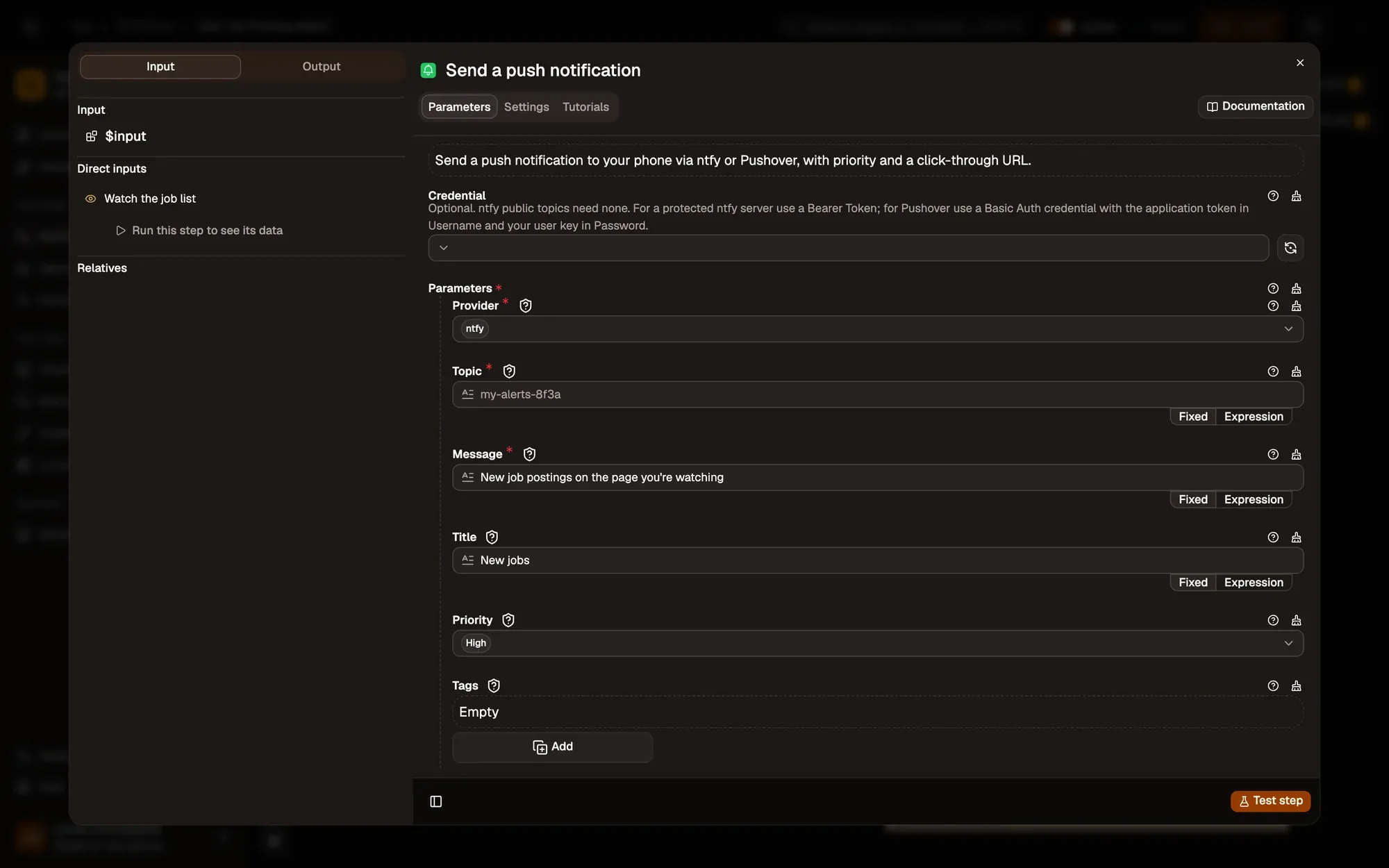Open help icon in the Provider row
This screenshot has height=868, width=1389.
click(1272, 306)
